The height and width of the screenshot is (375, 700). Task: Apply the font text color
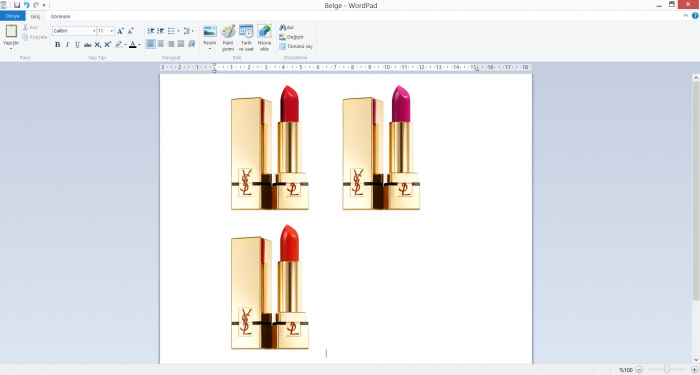click(133, 44)
